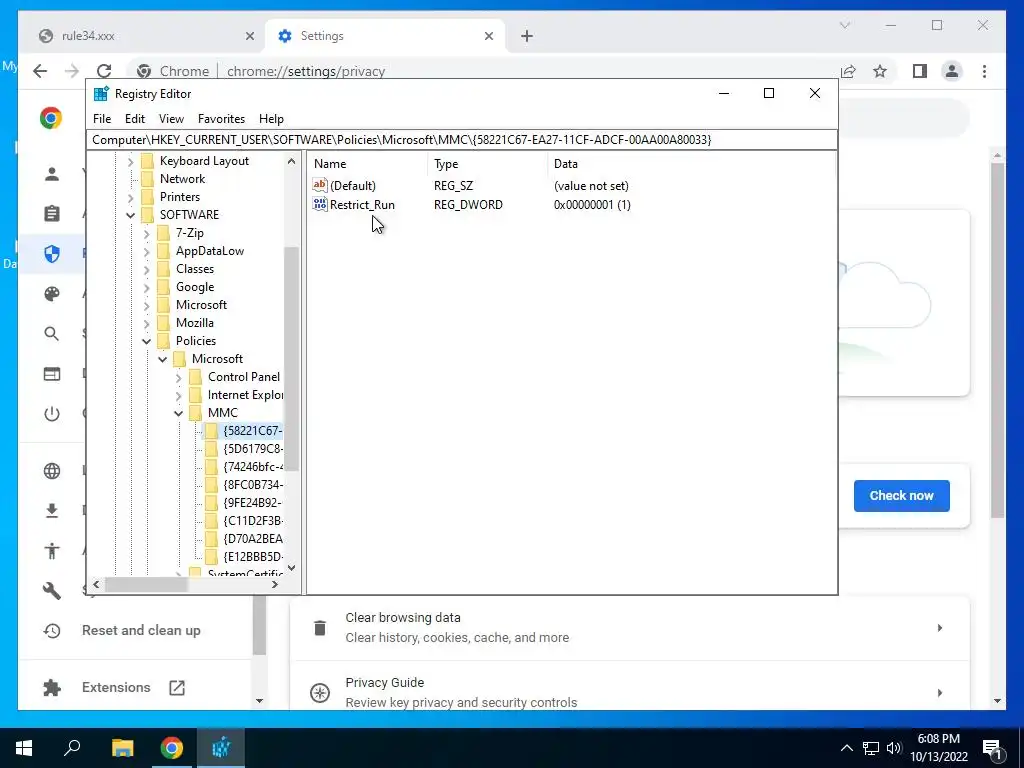This screenshot has height=768, width=1024.
Task: Click the Check now button in Chrome
Action: 901,496
